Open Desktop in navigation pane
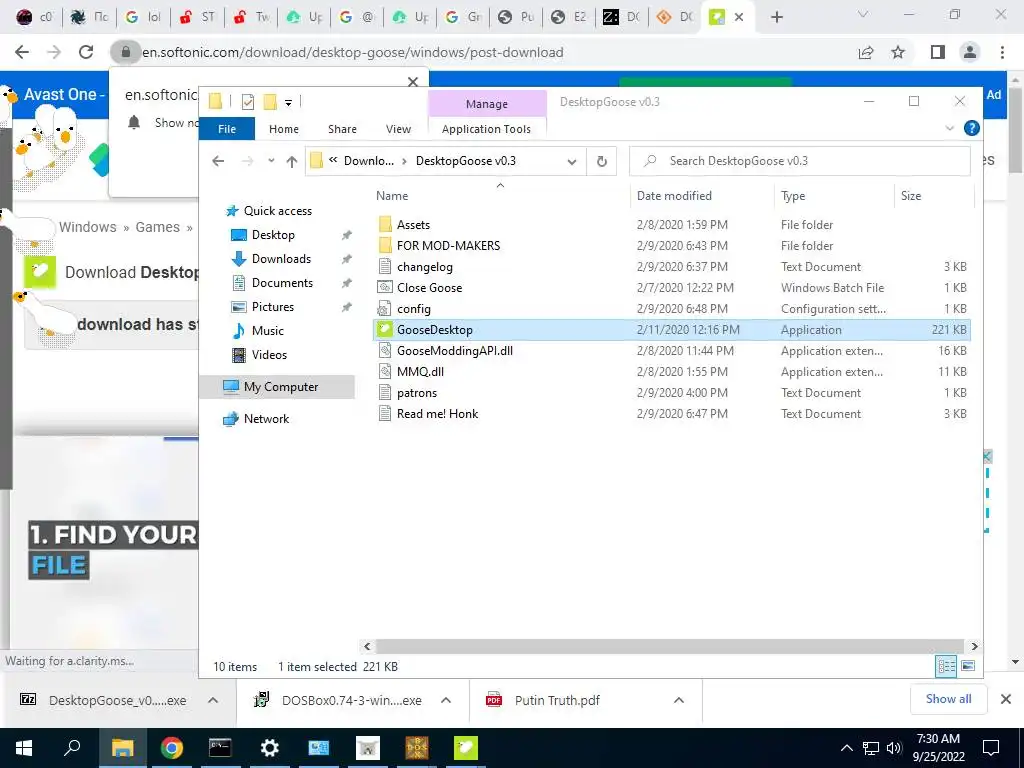The image size is (1024, 768). click(273, 234)
